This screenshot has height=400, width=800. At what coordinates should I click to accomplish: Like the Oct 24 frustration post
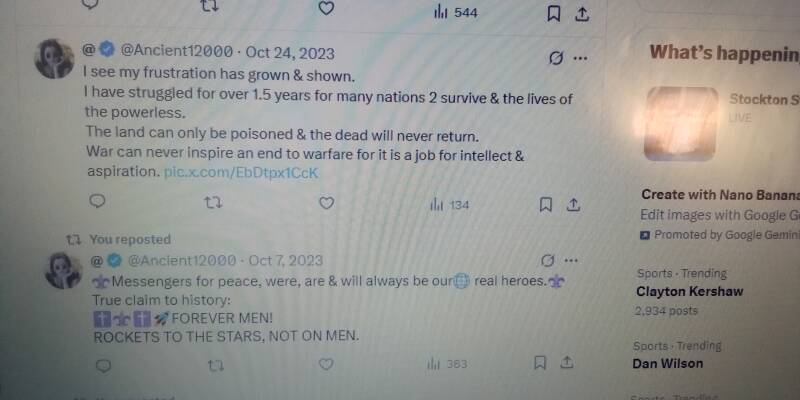pos(327,203)
